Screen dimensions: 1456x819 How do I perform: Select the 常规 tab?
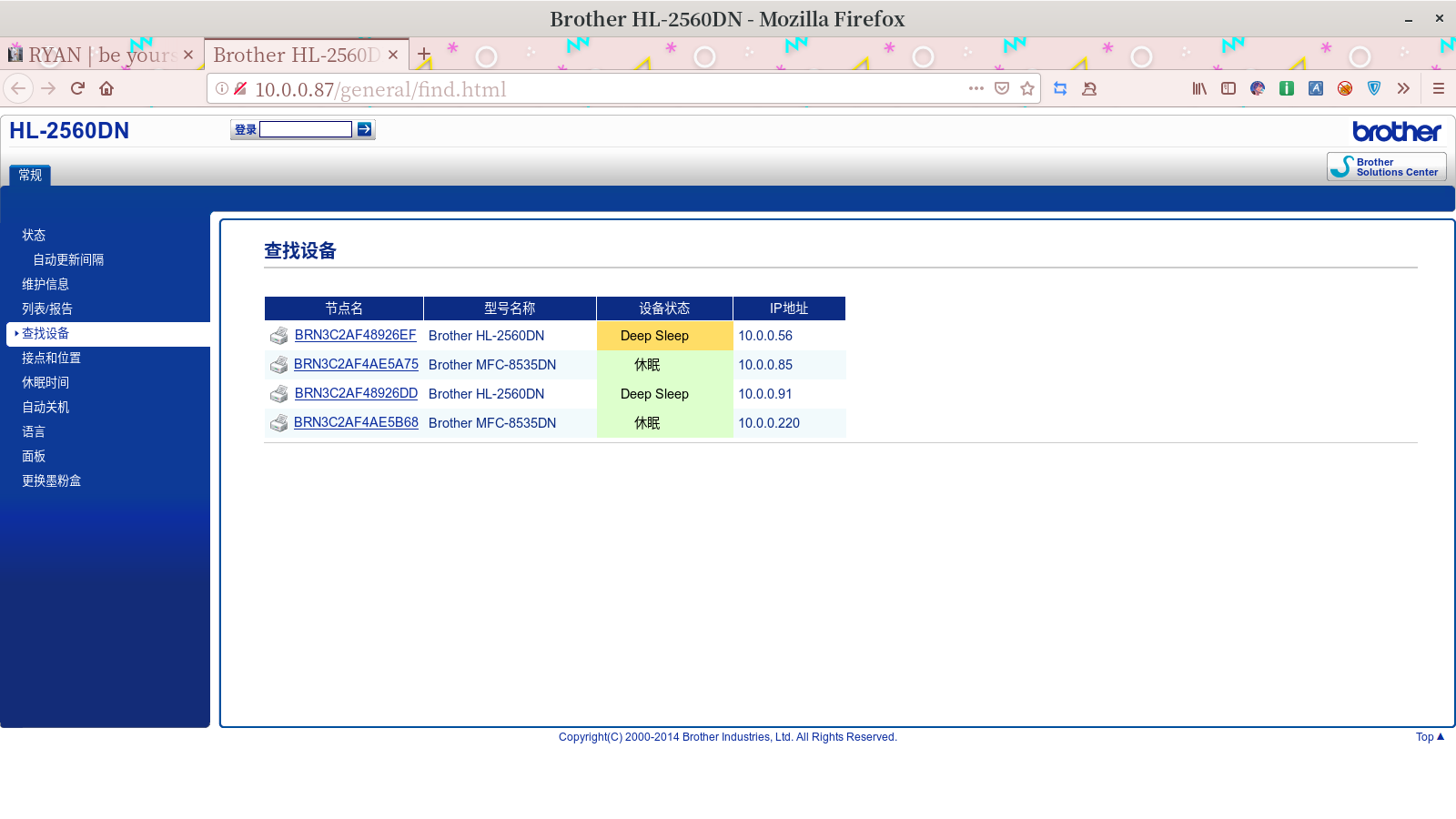click(x=30, y=175)
